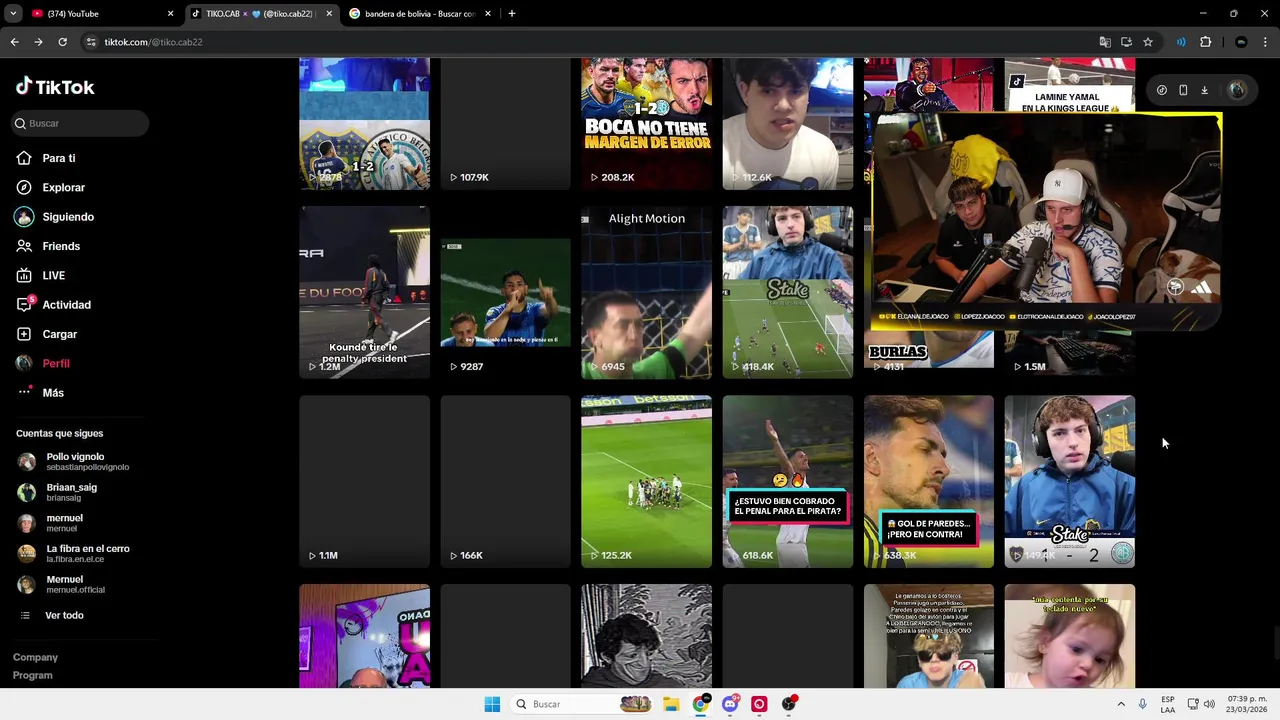Open Discord from the taskbar
The image size is (1280, 720).
click(x=730, y=704)
